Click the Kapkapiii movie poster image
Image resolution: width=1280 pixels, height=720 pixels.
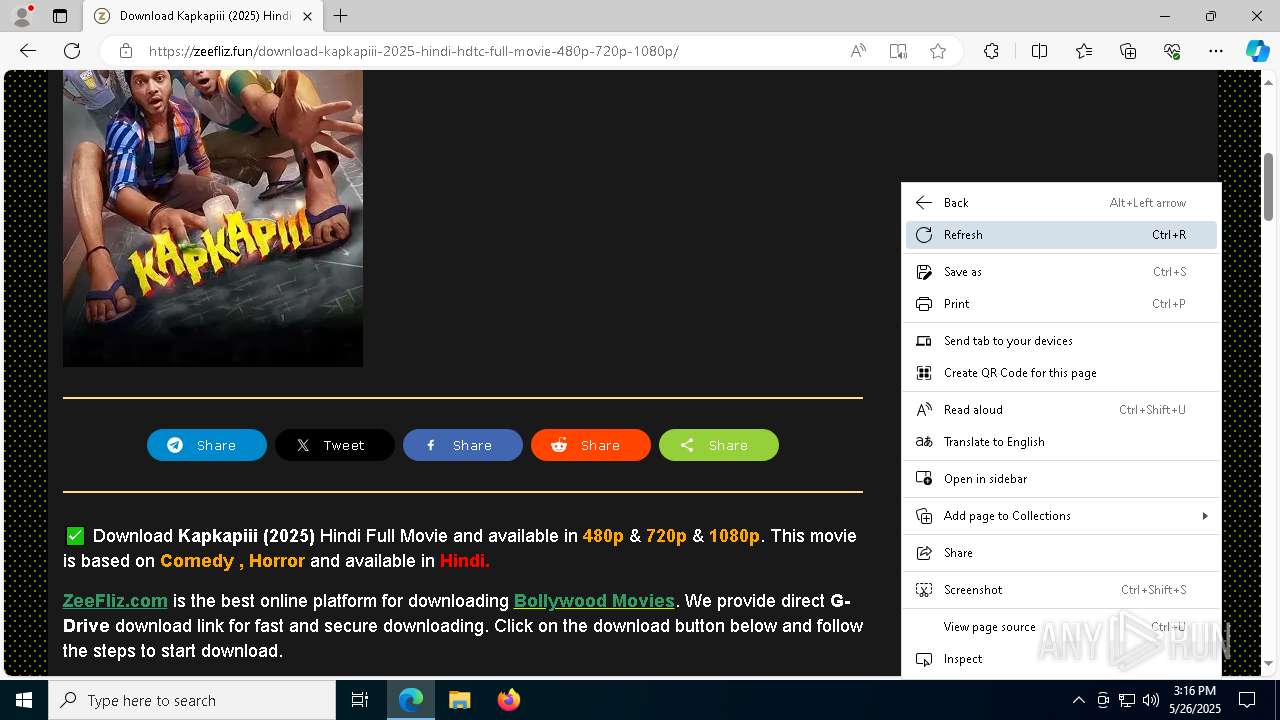click(x=213, y=218)
